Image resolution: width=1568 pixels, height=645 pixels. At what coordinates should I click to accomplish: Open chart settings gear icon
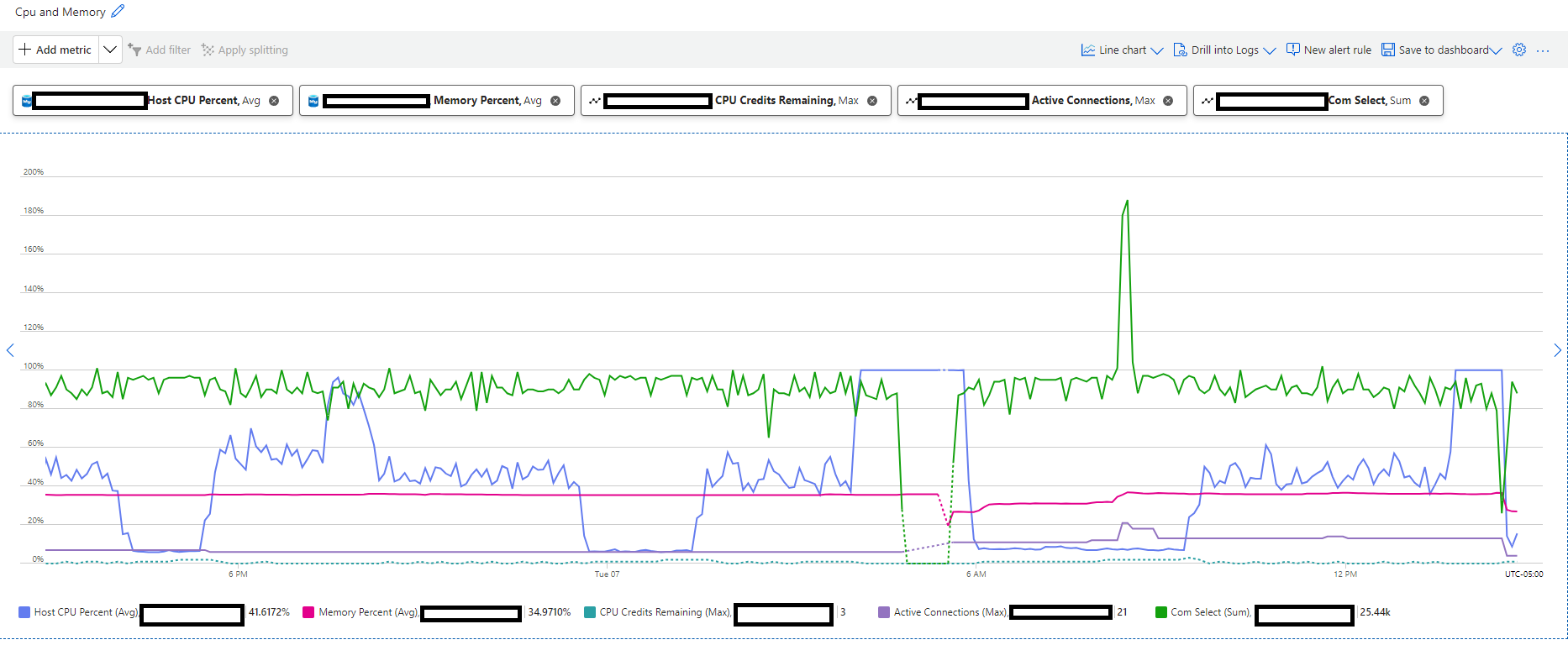tap(1519, 50)
